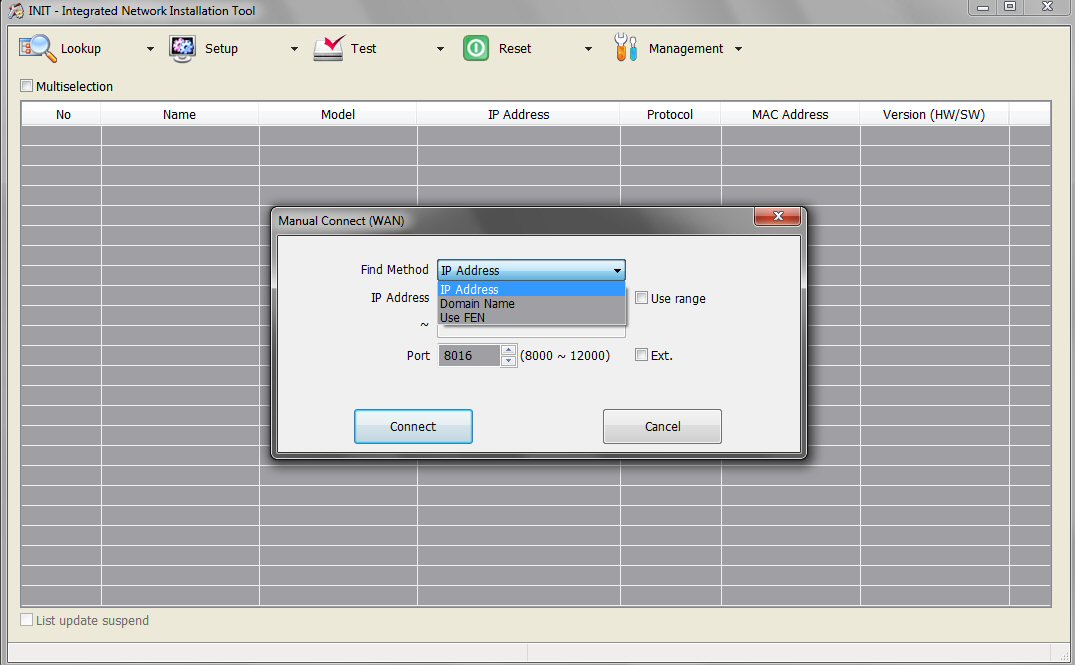Open the Setup monitor icon
This screenshot has height=665, width=1075.
coord(182,49)
